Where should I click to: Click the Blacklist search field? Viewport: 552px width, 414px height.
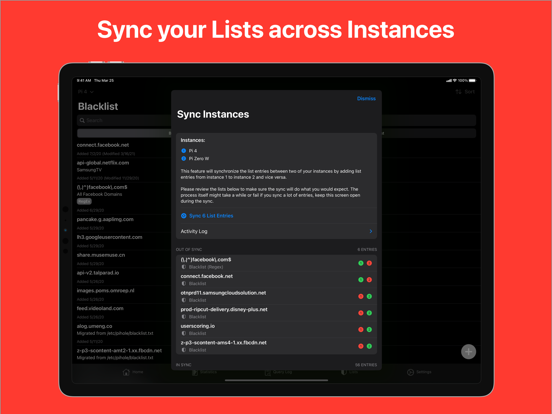click(124, 120)
